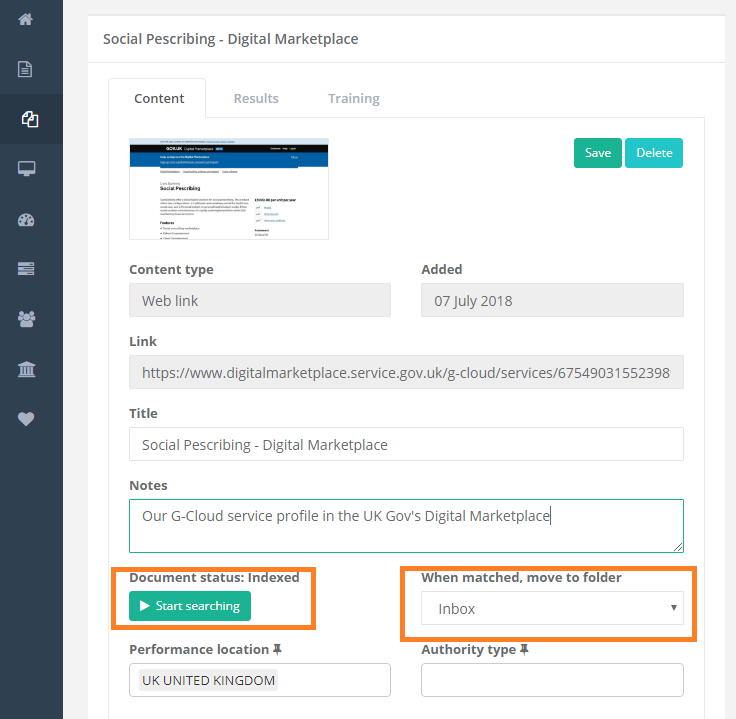Click the Notes text area resize handle

click(678, 547)
